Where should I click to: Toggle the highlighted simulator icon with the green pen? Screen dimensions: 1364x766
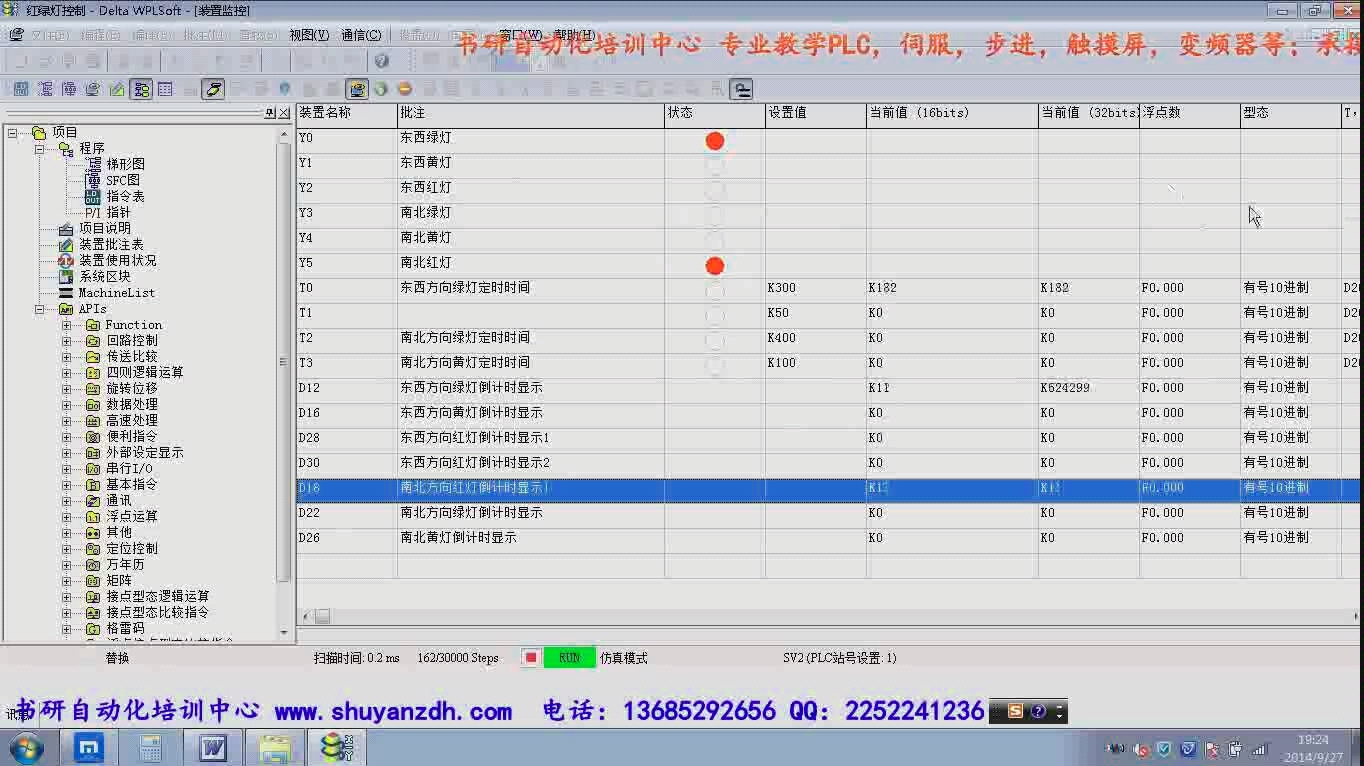[x=213, y=89]
